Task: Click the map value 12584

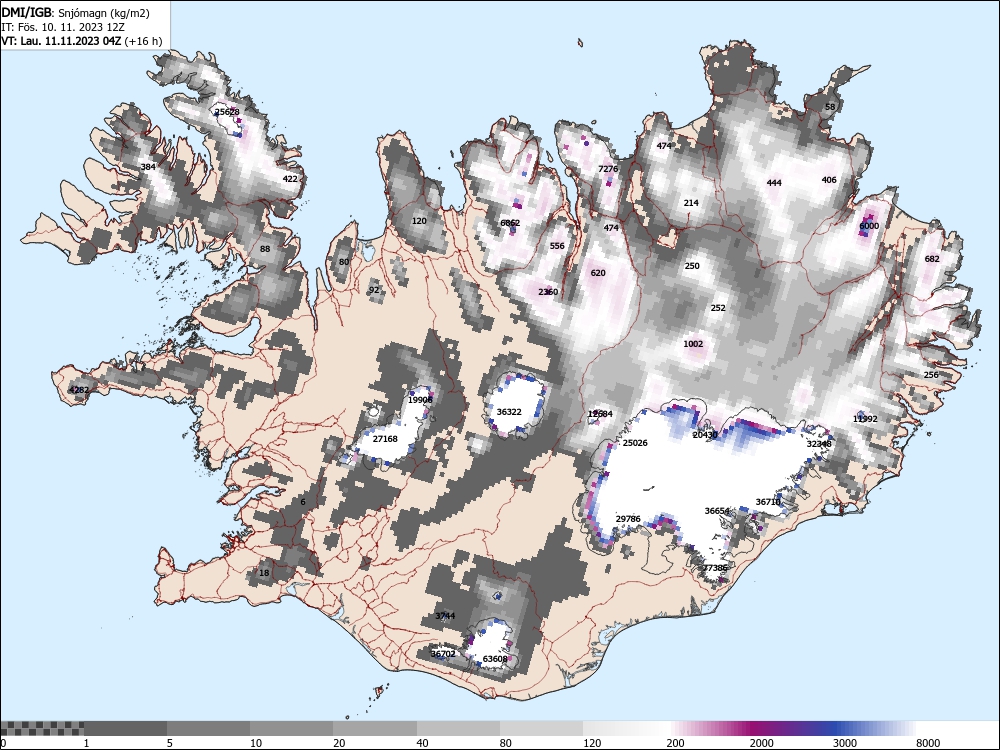Action: [600, 414]
